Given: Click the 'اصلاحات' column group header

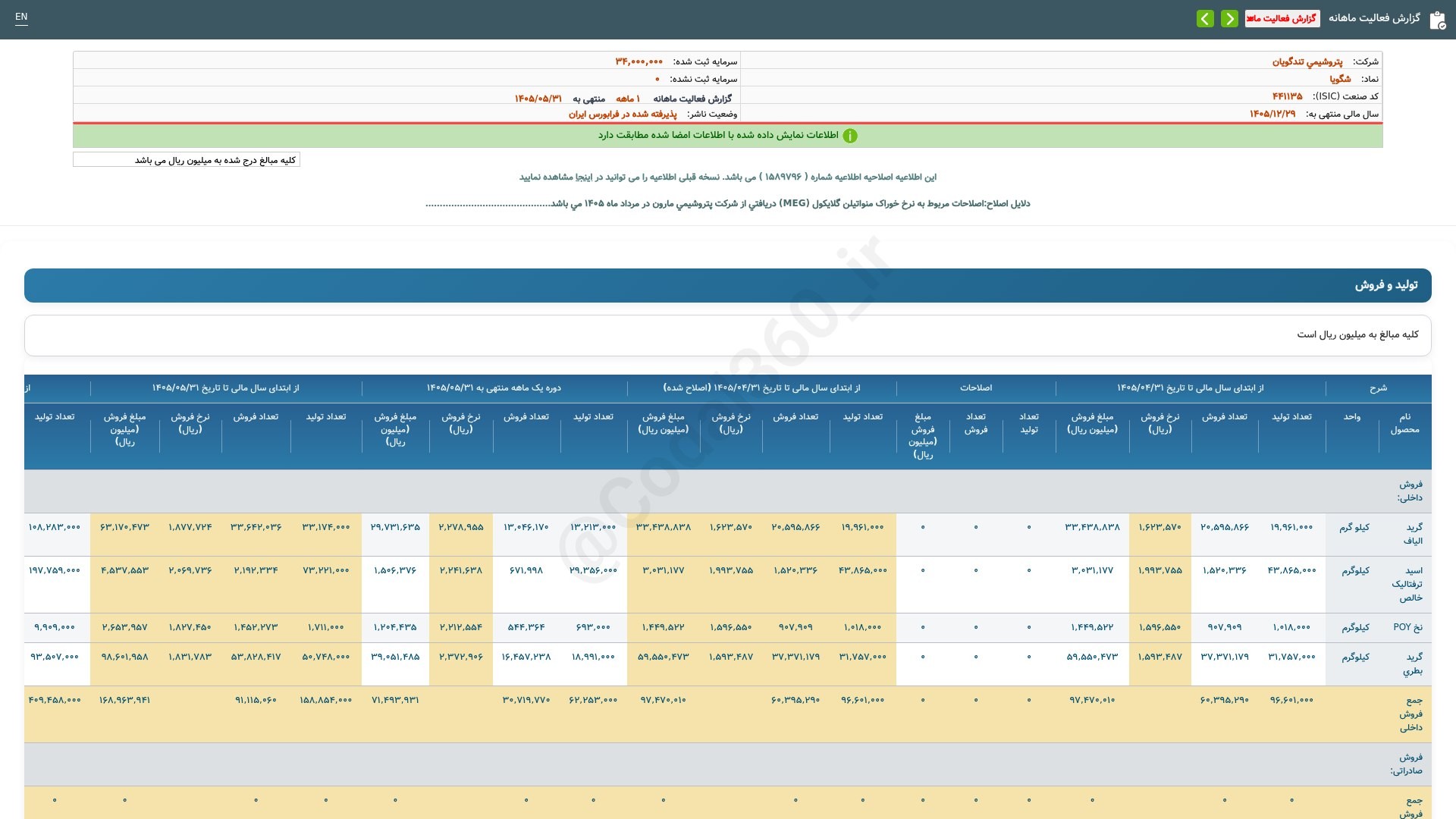Looking at the screenshot, I should [x=976, y=388].
